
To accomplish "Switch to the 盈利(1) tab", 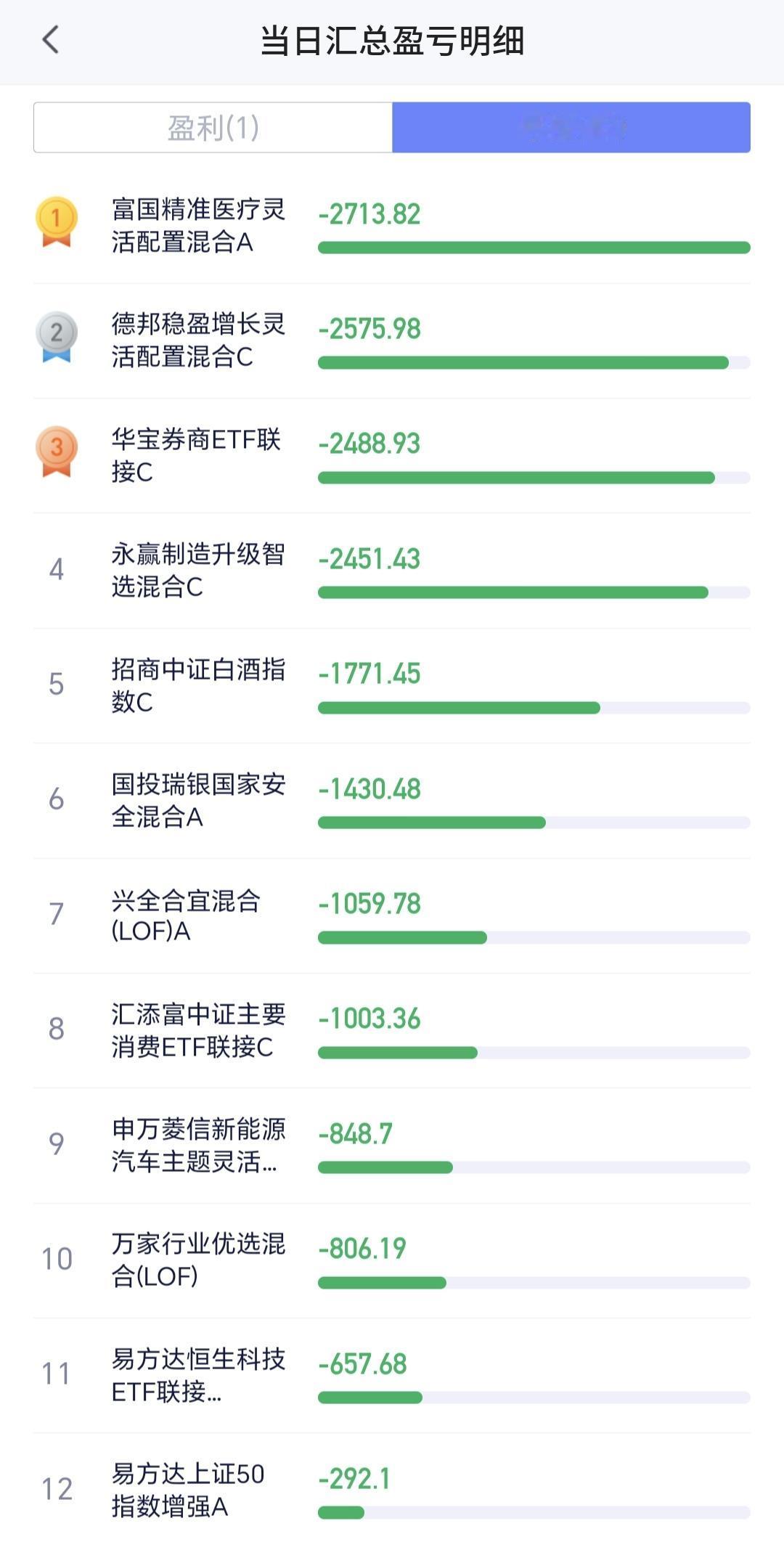I will (213, 128).
